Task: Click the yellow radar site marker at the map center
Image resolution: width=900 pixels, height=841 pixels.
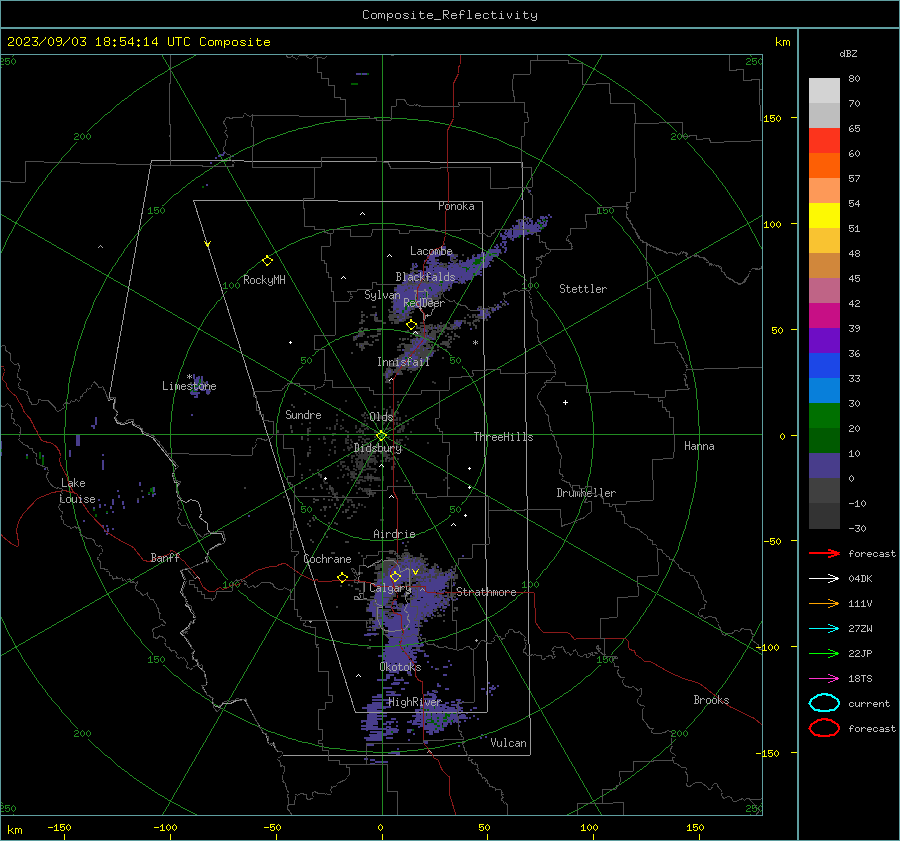Action: 381,435
